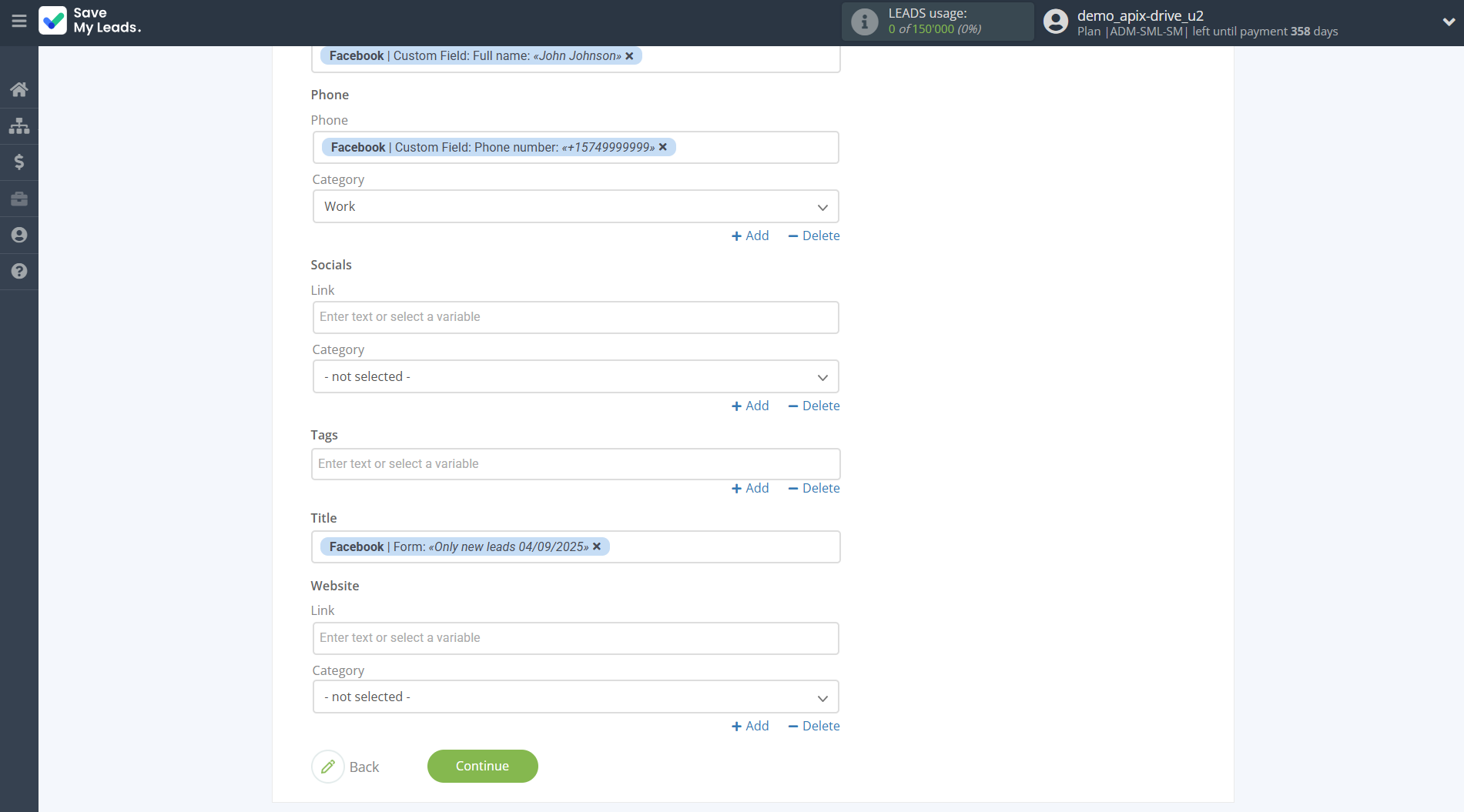This screenshot has width=1464, height=812.
Task: Open the hamburger menu in the header
Action: click(19, 22)
